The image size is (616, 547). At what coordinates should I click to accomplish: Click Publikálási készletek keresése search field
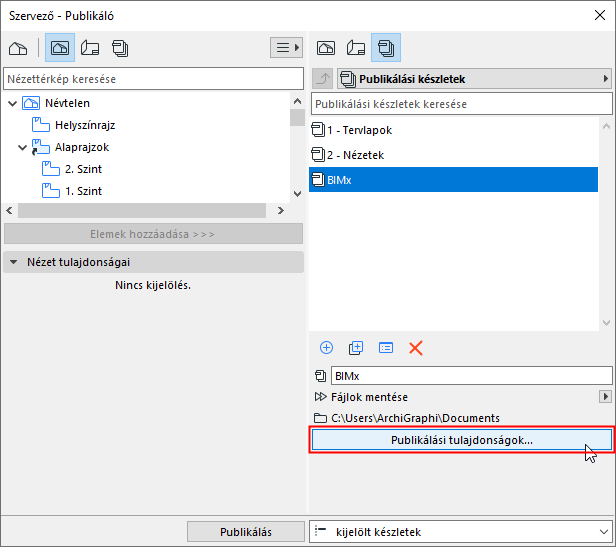(x=462, y=104)
